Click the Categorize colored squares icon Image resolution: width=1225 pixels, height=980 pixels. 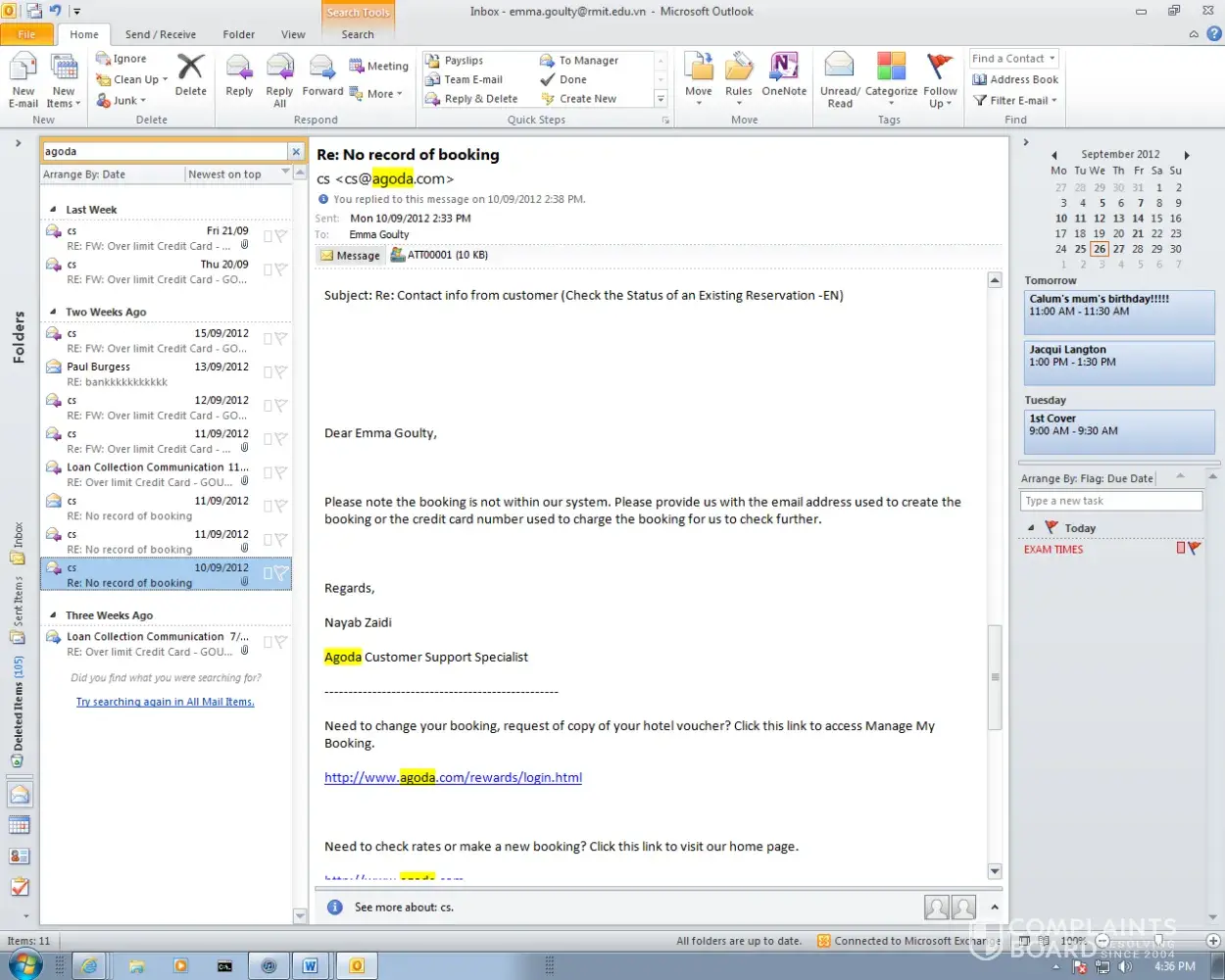(x=891, y=68)
